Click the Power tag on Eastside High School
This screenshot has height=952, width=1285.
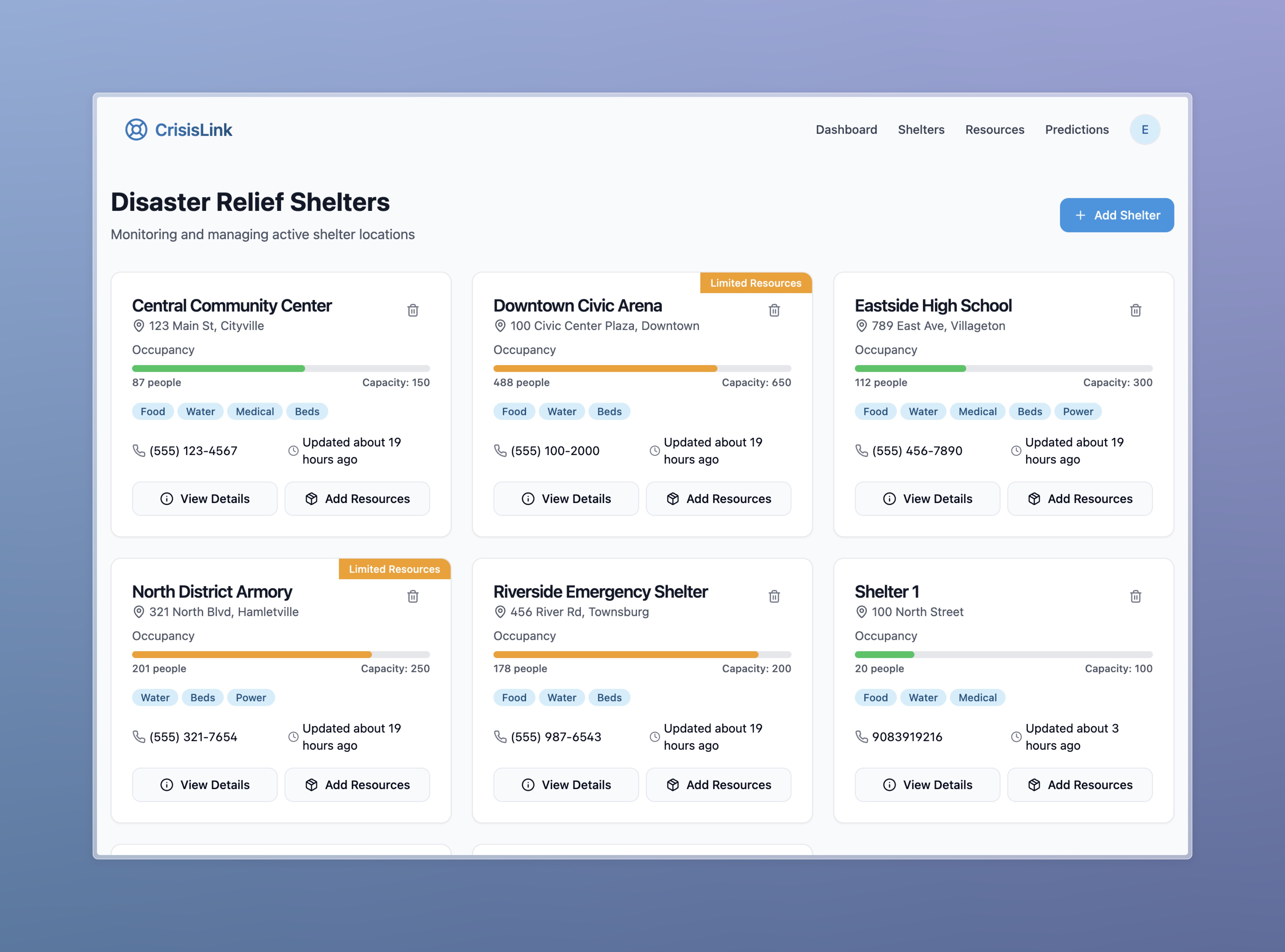click(x=1078, y=411)
